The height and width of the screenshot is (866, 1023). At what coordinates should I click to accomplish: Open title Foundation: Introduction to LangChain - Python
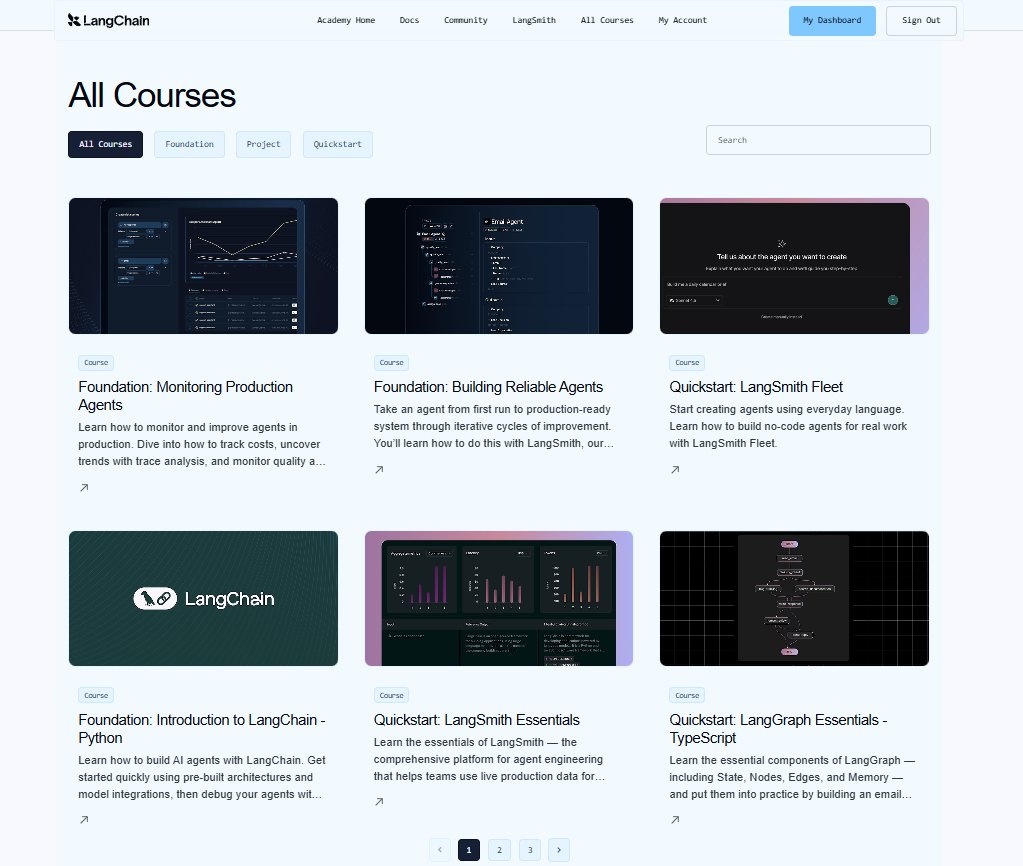pyautogui.click(x=202, y=729)
